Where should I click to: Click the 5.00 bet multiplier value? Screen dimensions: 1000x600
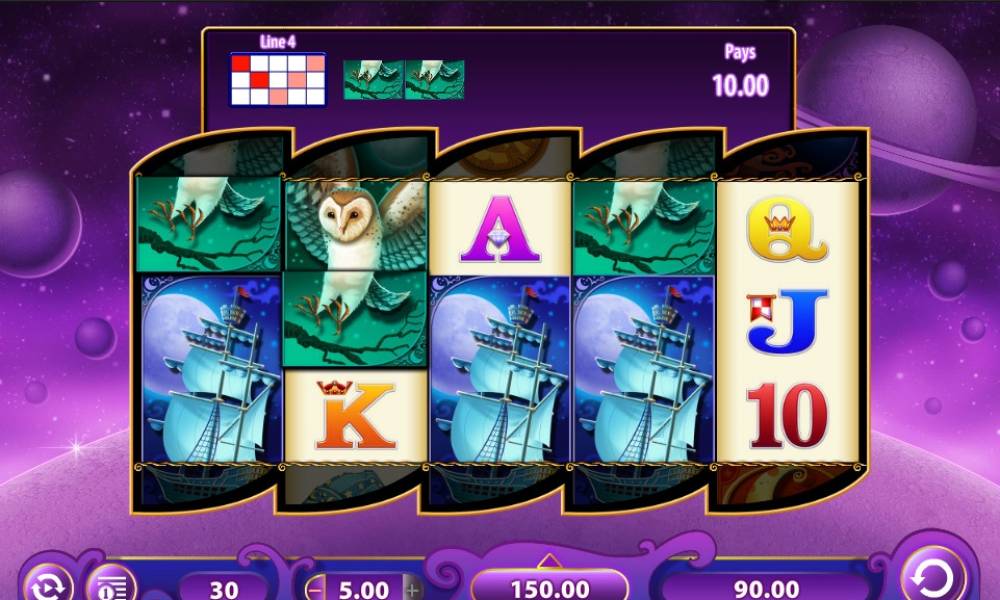[364, 589]
